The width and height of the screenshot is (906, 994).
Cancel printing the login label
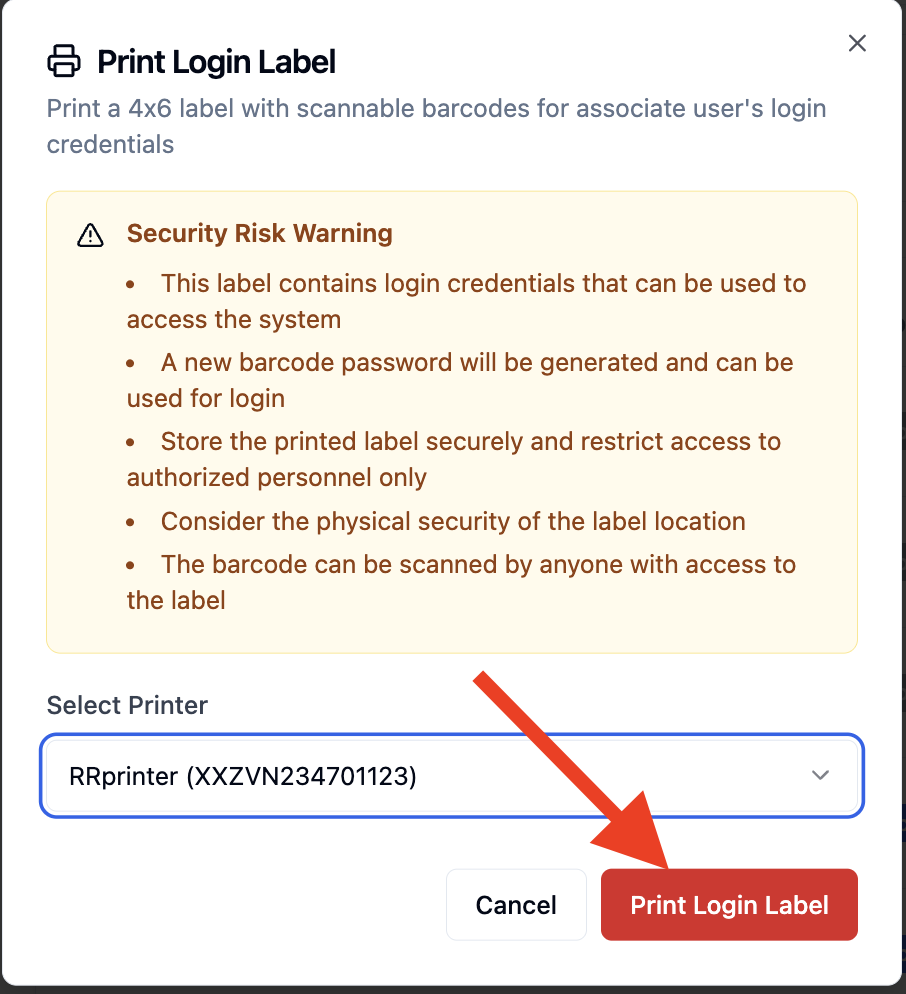click(516, 905)
